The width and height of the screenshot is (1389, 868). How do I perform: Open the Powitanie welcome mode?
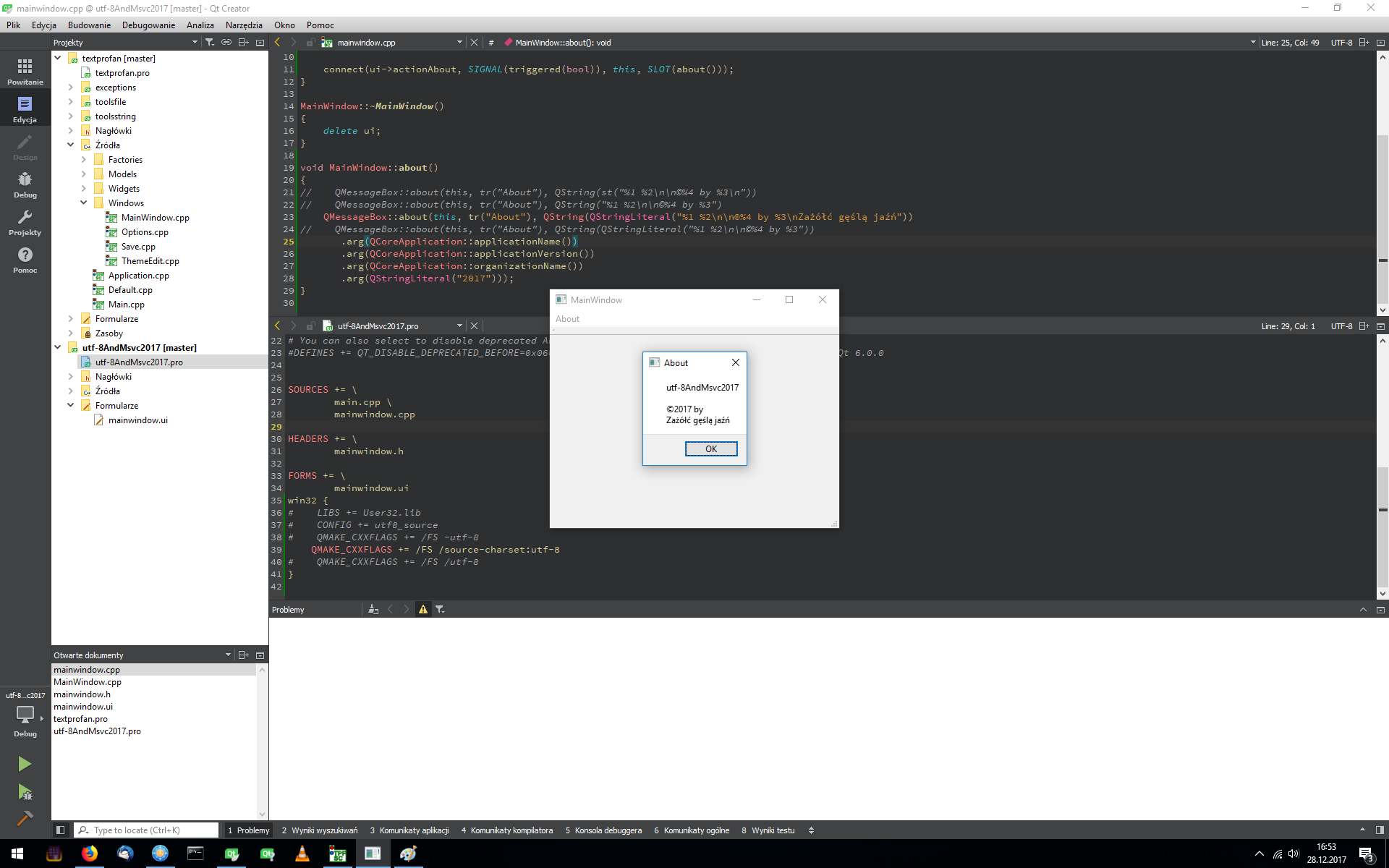pyautogui.click(x=25, y=71)
